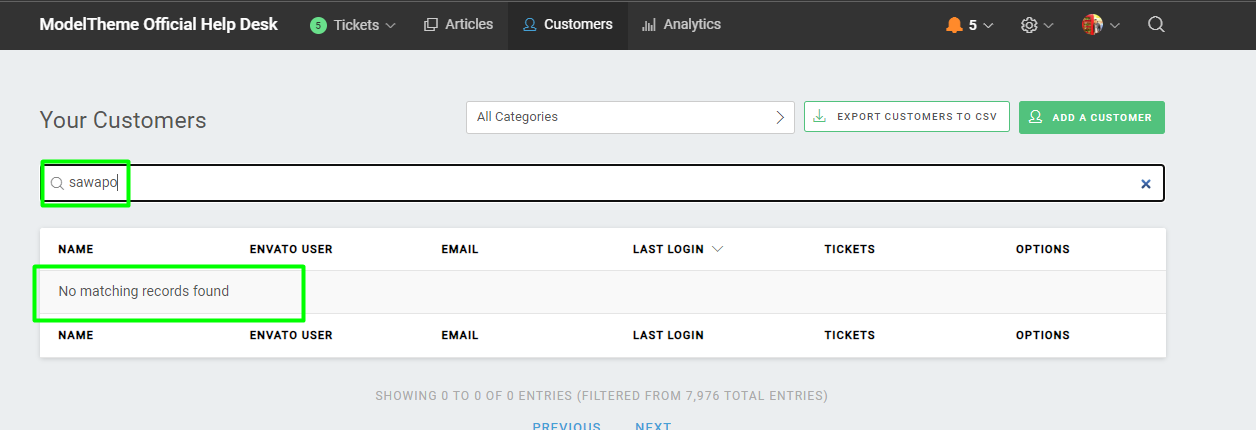The width and height of the screenshot is (1256, 430).
Task: Click the green tickets count badge
Action: click(x=318, y=25)
